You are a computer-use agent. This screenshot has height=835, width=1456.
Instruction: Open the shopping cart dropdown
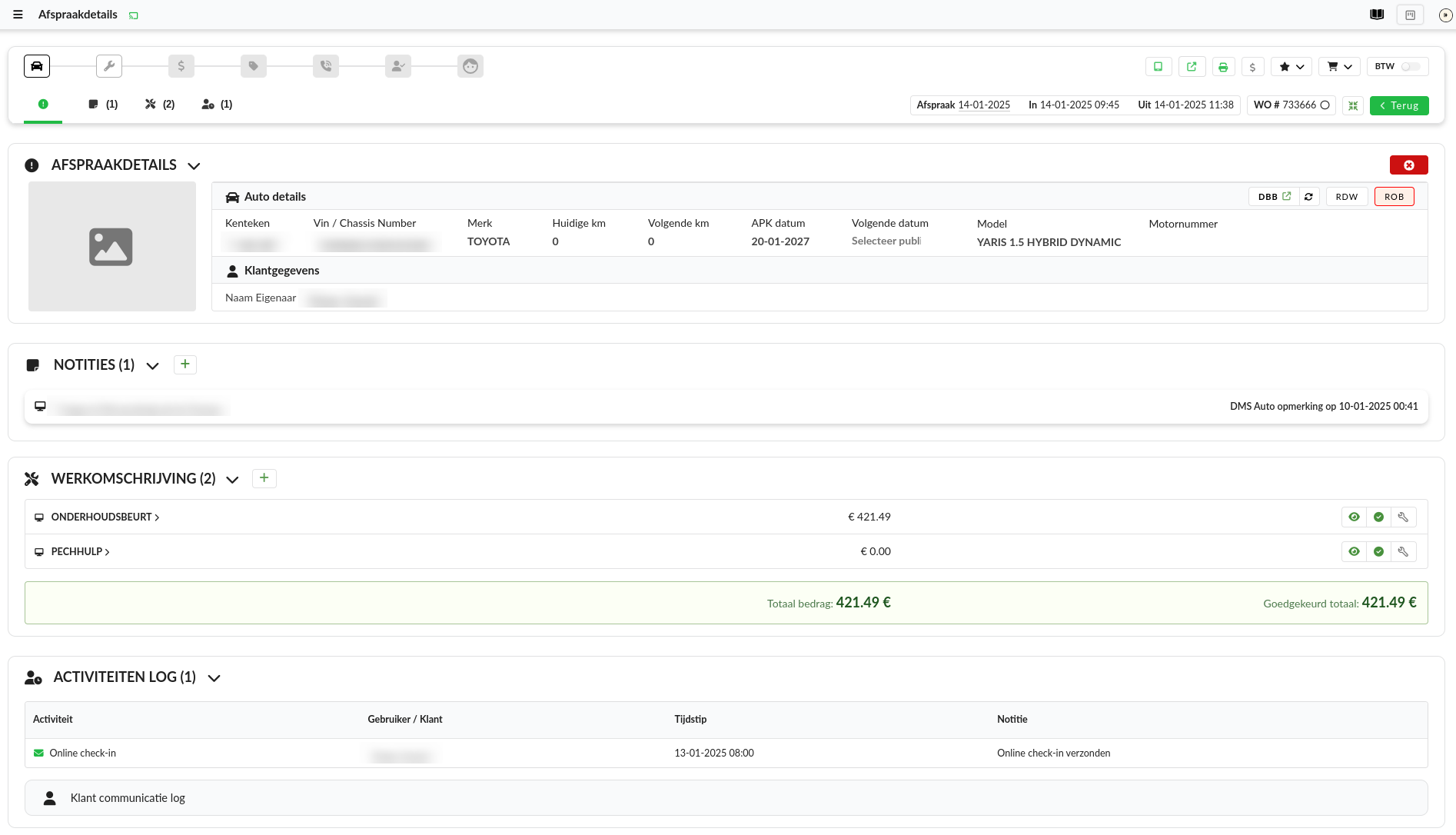tap(1339, 67)
